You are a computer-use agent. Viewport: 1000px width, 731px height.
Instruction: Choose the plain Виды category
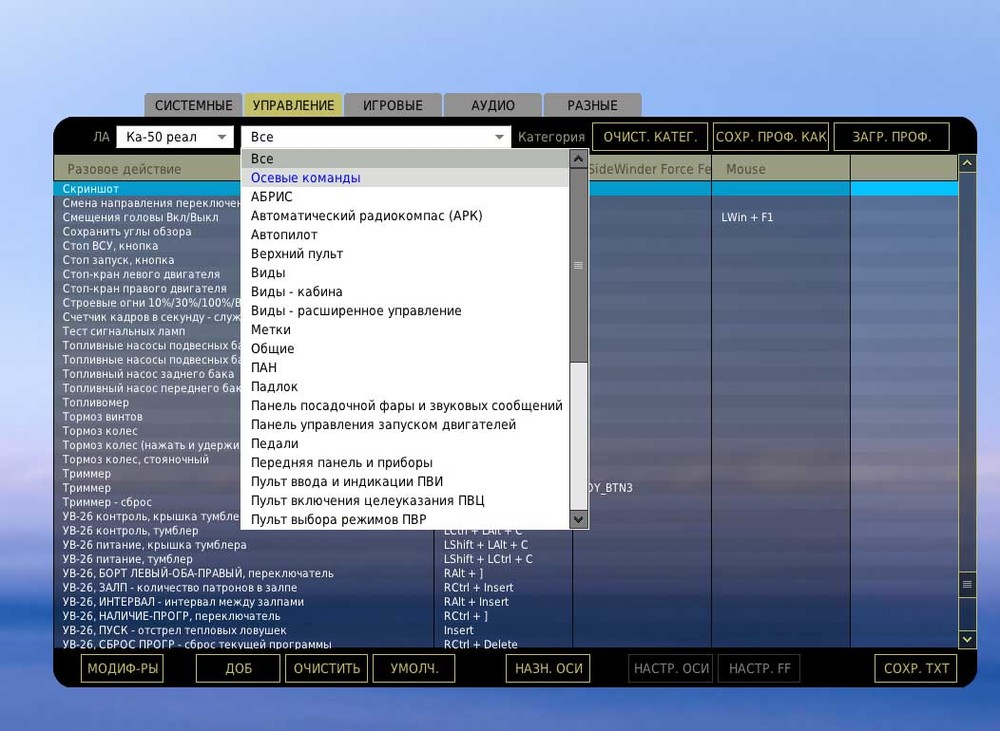coord(405,273)
